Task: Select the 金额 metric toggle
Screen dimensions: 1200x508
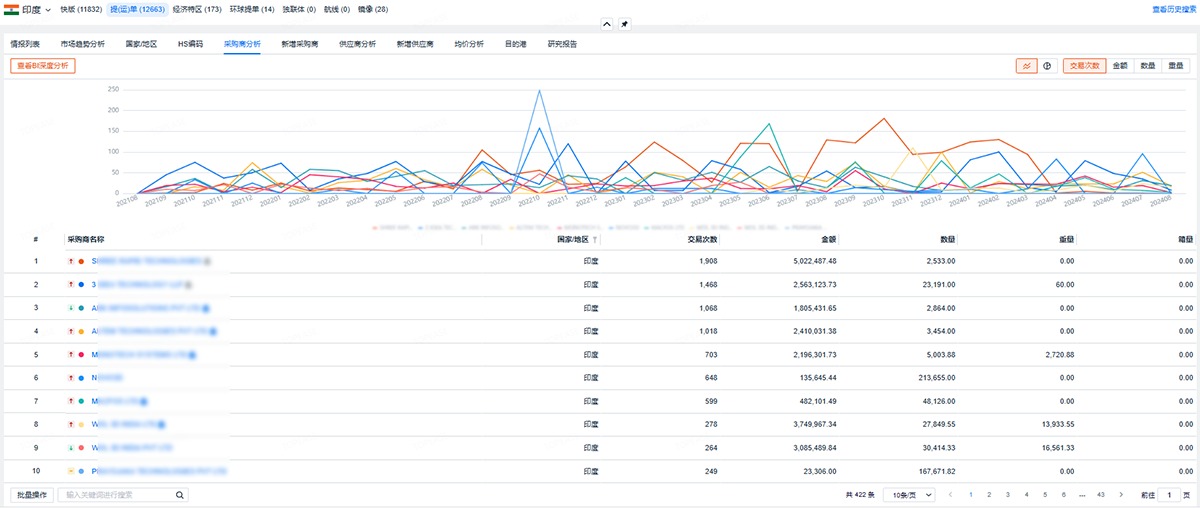Action: tap(1120, 66)
